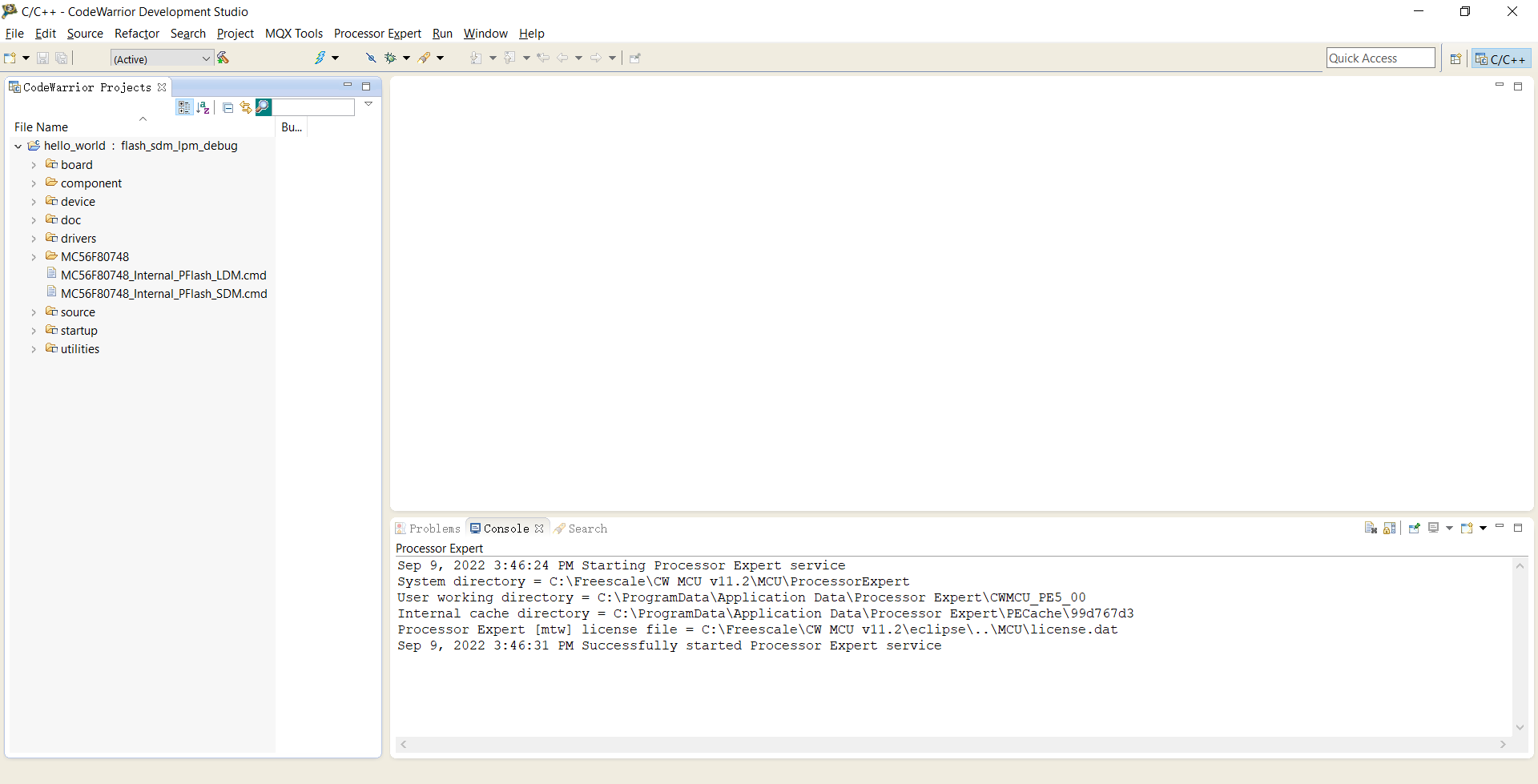Open the Processor Expert menu
Image resolution: width=1538 pixels, height=784 pixels.
pyautogui.click(x=377, y=34)
